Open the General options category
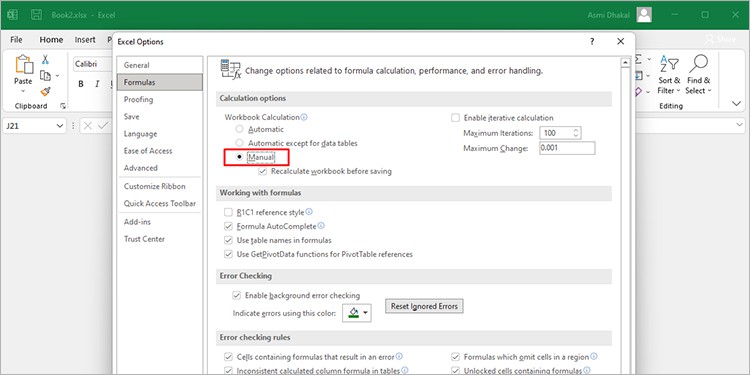The width and height of the screenshot is (750, 375). point(160,65)
